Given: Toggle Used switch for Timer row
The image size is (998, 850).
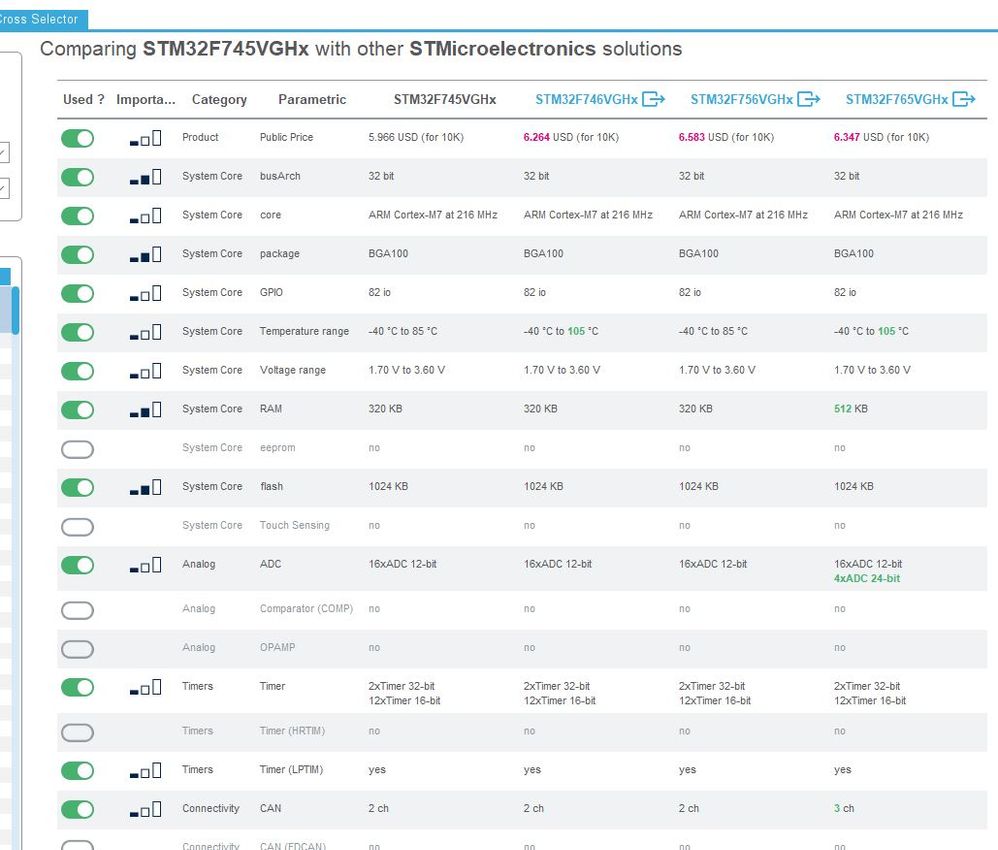Looking at the screenshot, I should click(78, 688).
